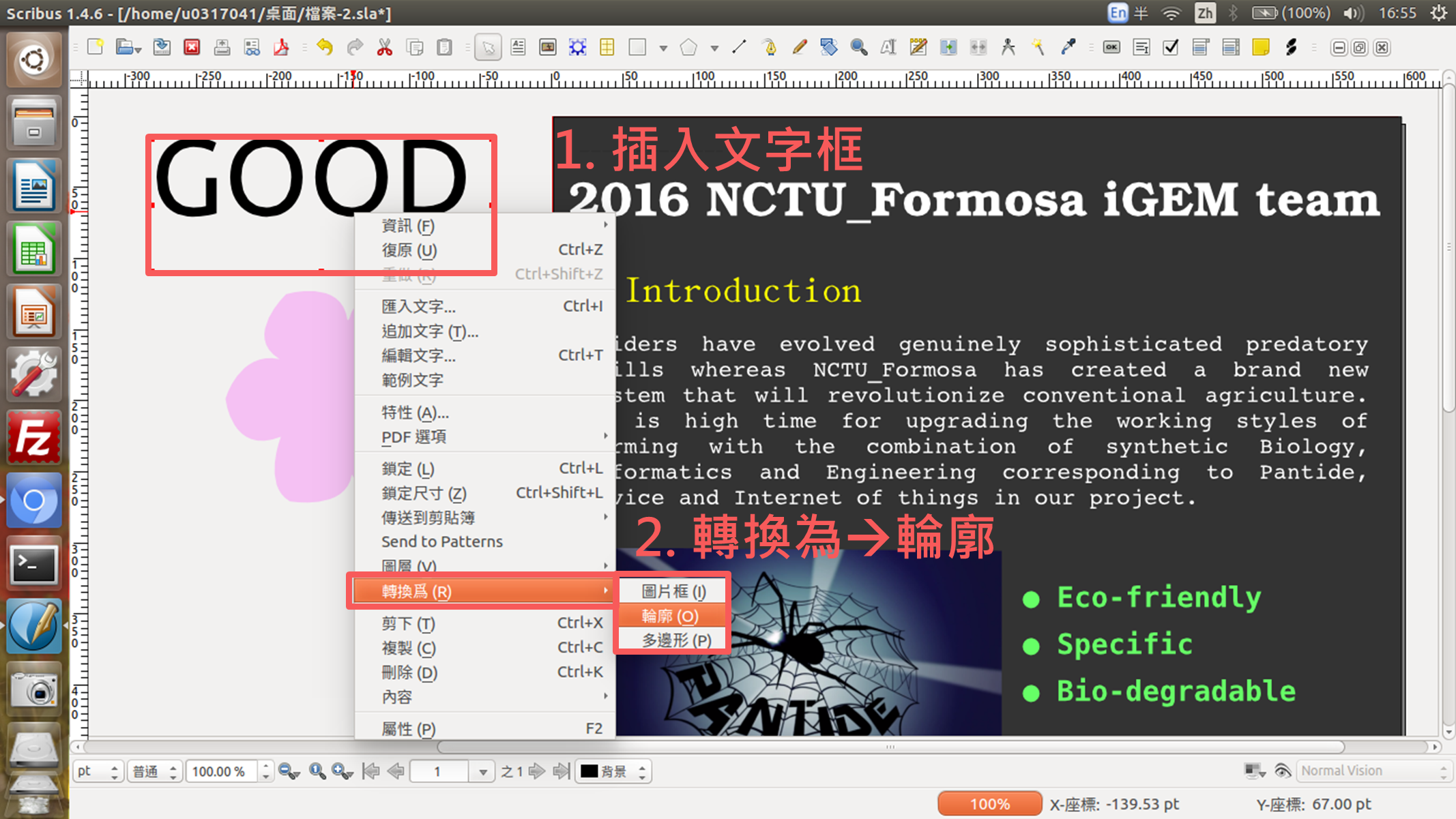Open the Story Editor notepad icon
This screenshot has height=819, width=1456.
(x=918, y=47)
